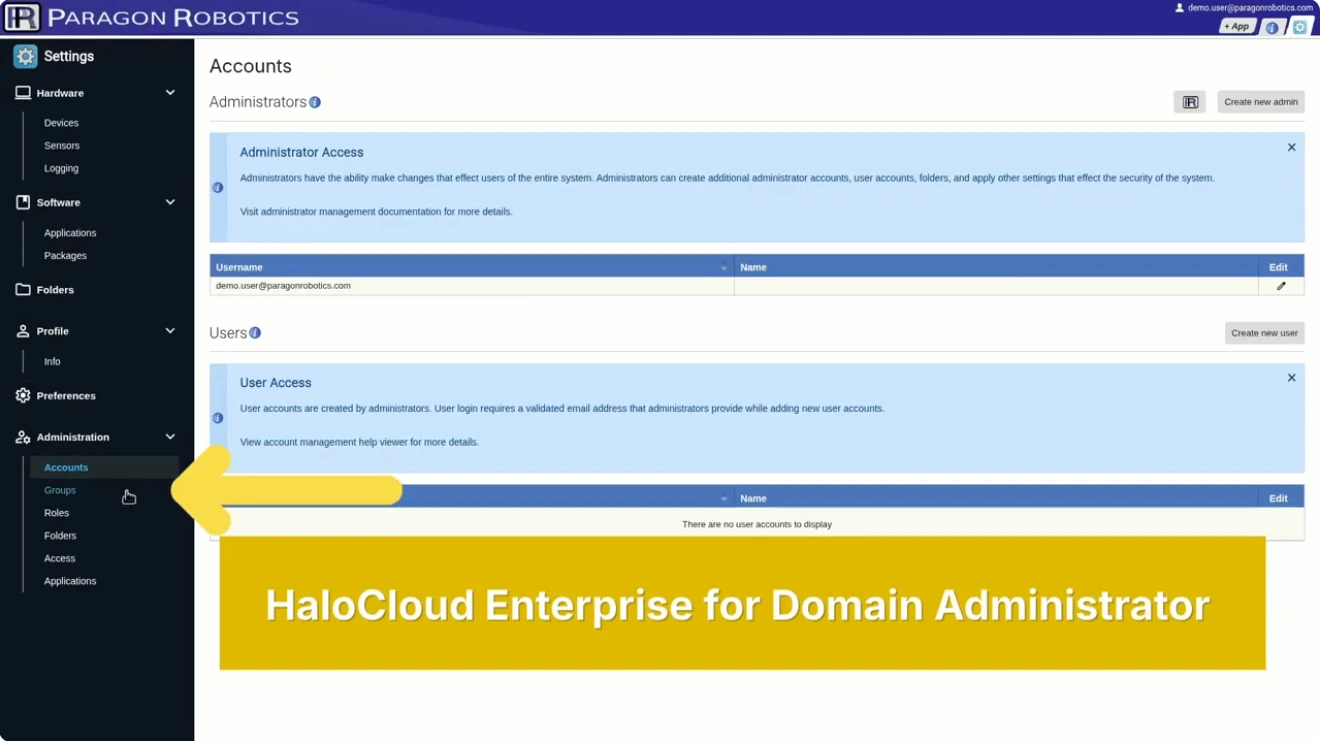Collapse the Hardware section chevron
1320x741 pixels.
170,93
